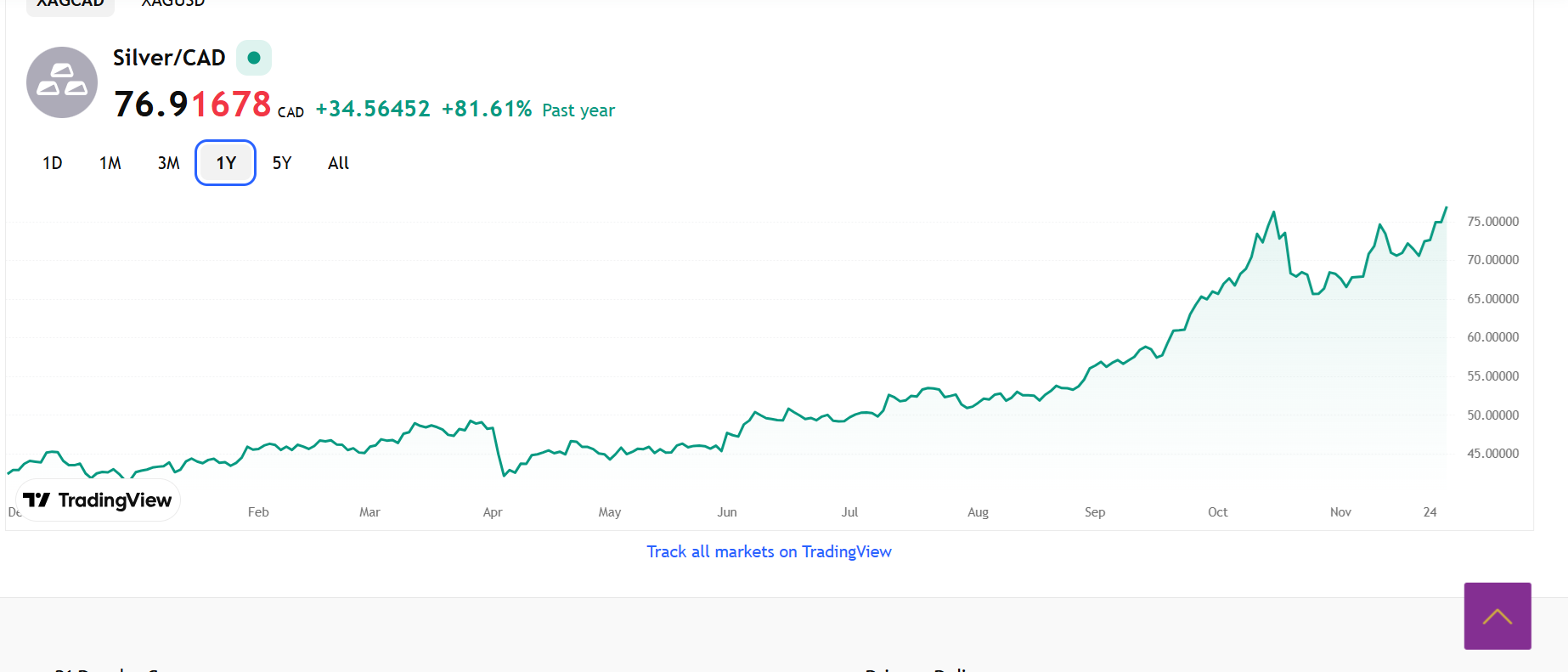Open Track all markets on TradingView link

point(769,552)
